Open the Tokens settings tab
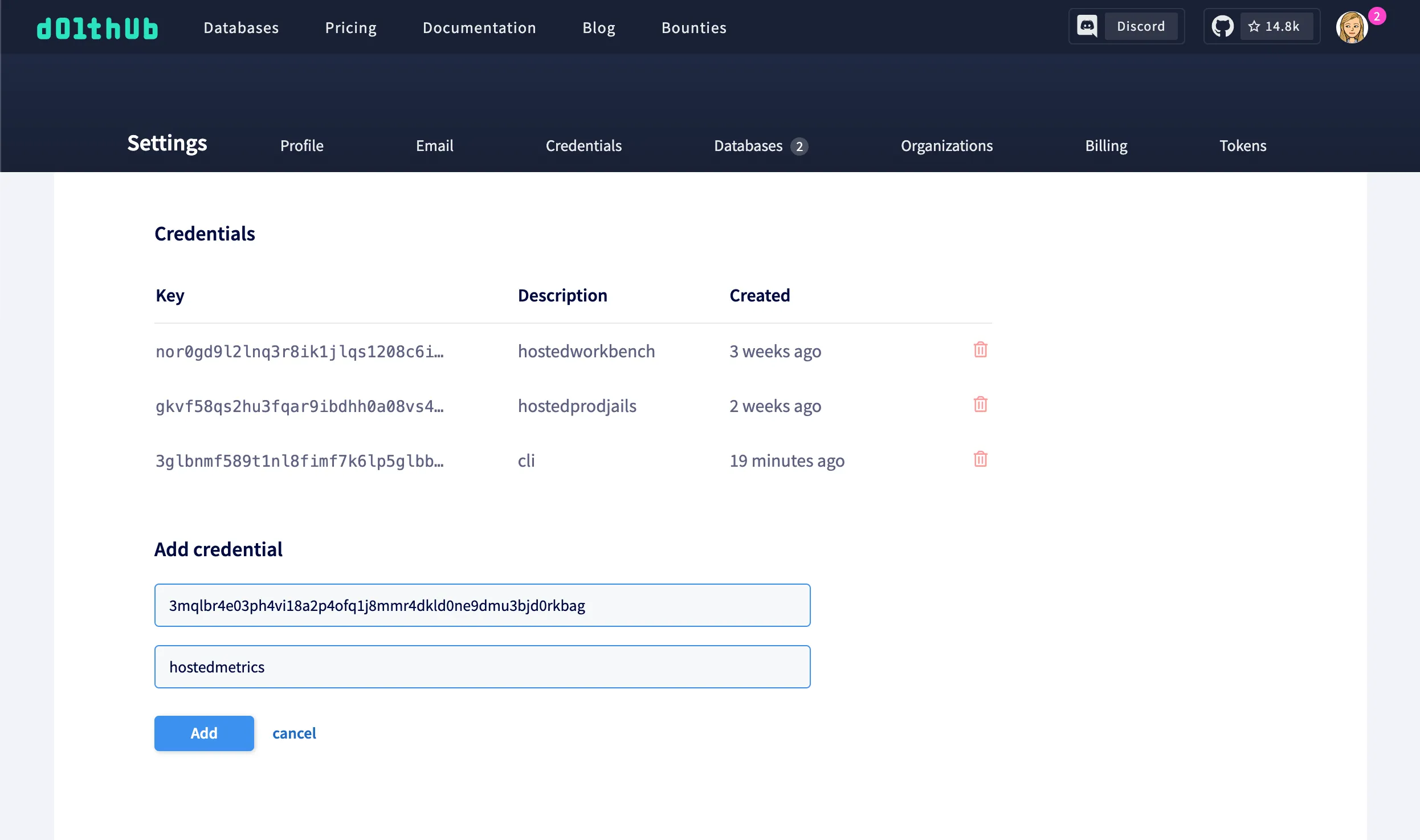 [x=1243, y=146]
